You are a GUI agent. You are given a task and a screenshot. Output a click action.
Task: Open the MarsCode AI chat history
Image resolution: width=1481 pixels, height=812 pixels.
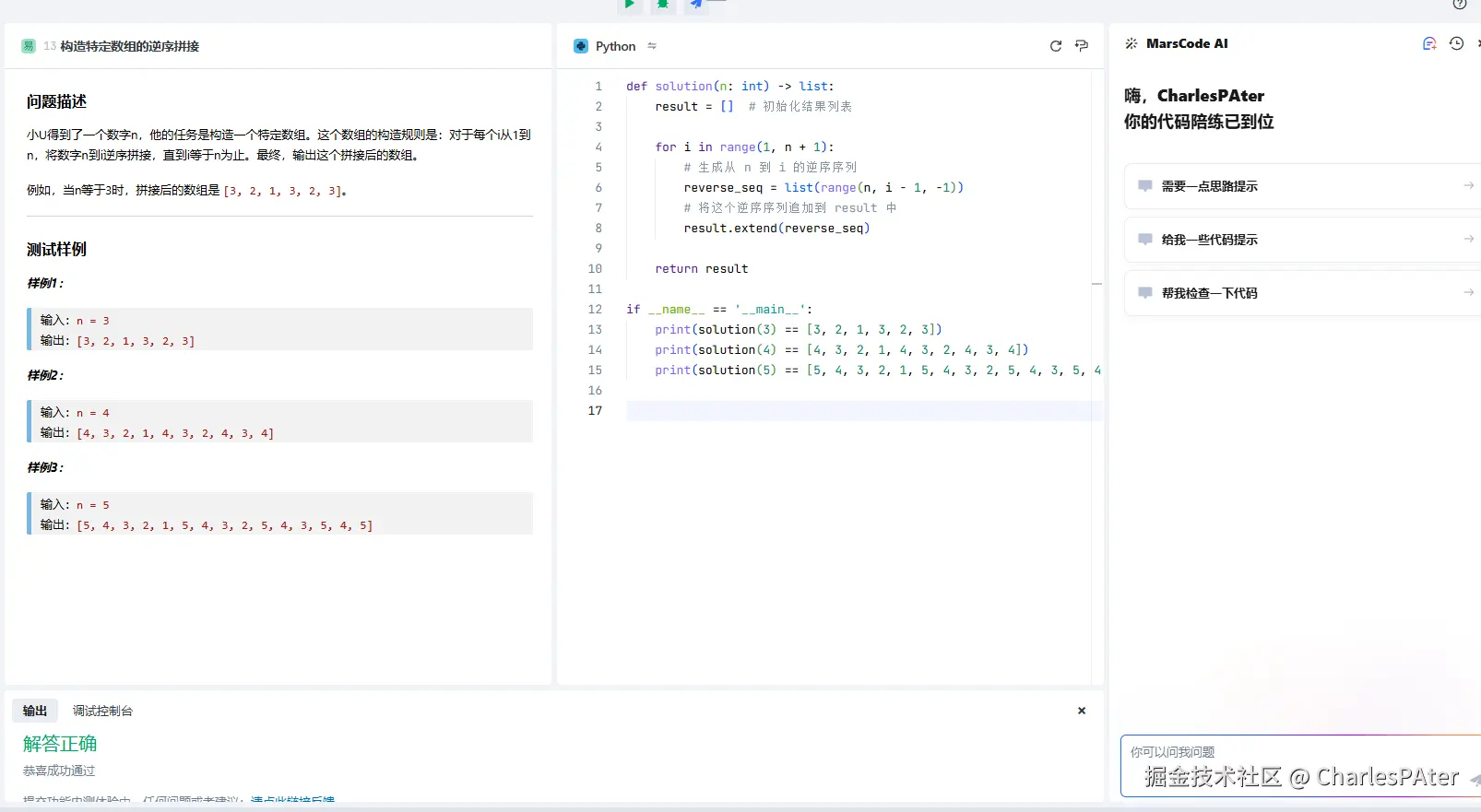[x=1456, y=43]
